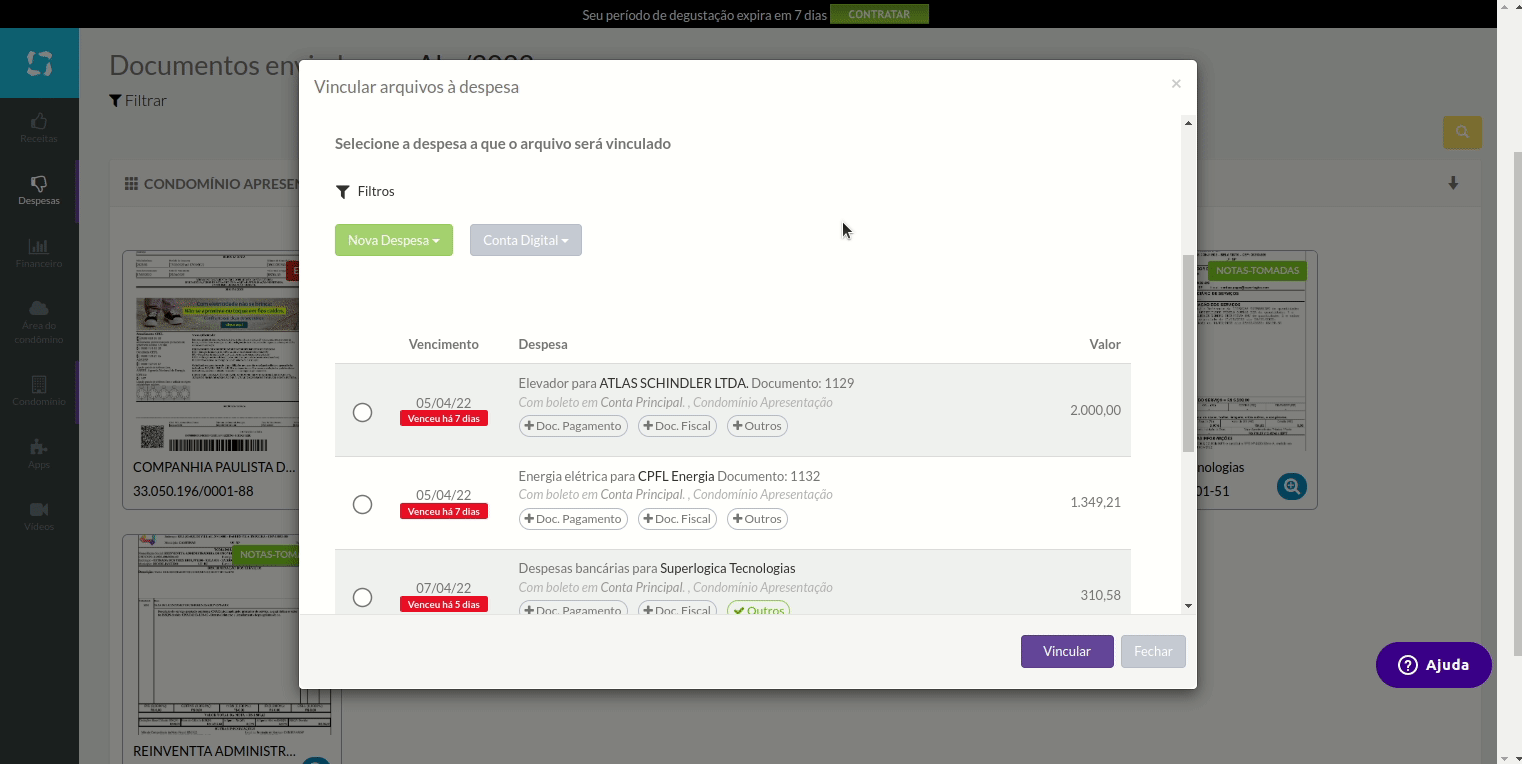Click the dialog scrollbar down arrow

(1188, 606)
